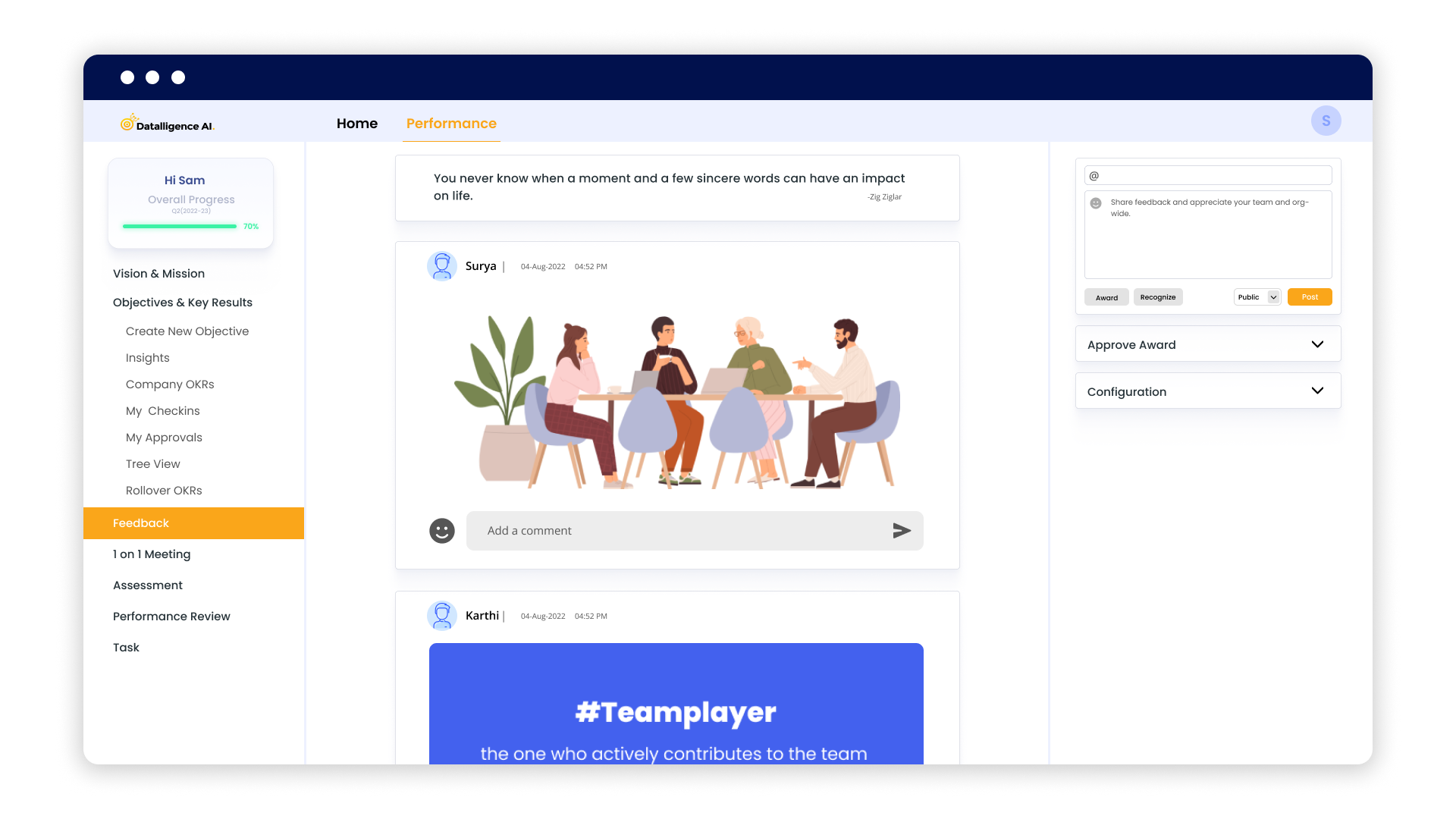Screen dimensions: 1456x819
Task: Click the user avatar icon for Surya
Action: tap(442, 266)
